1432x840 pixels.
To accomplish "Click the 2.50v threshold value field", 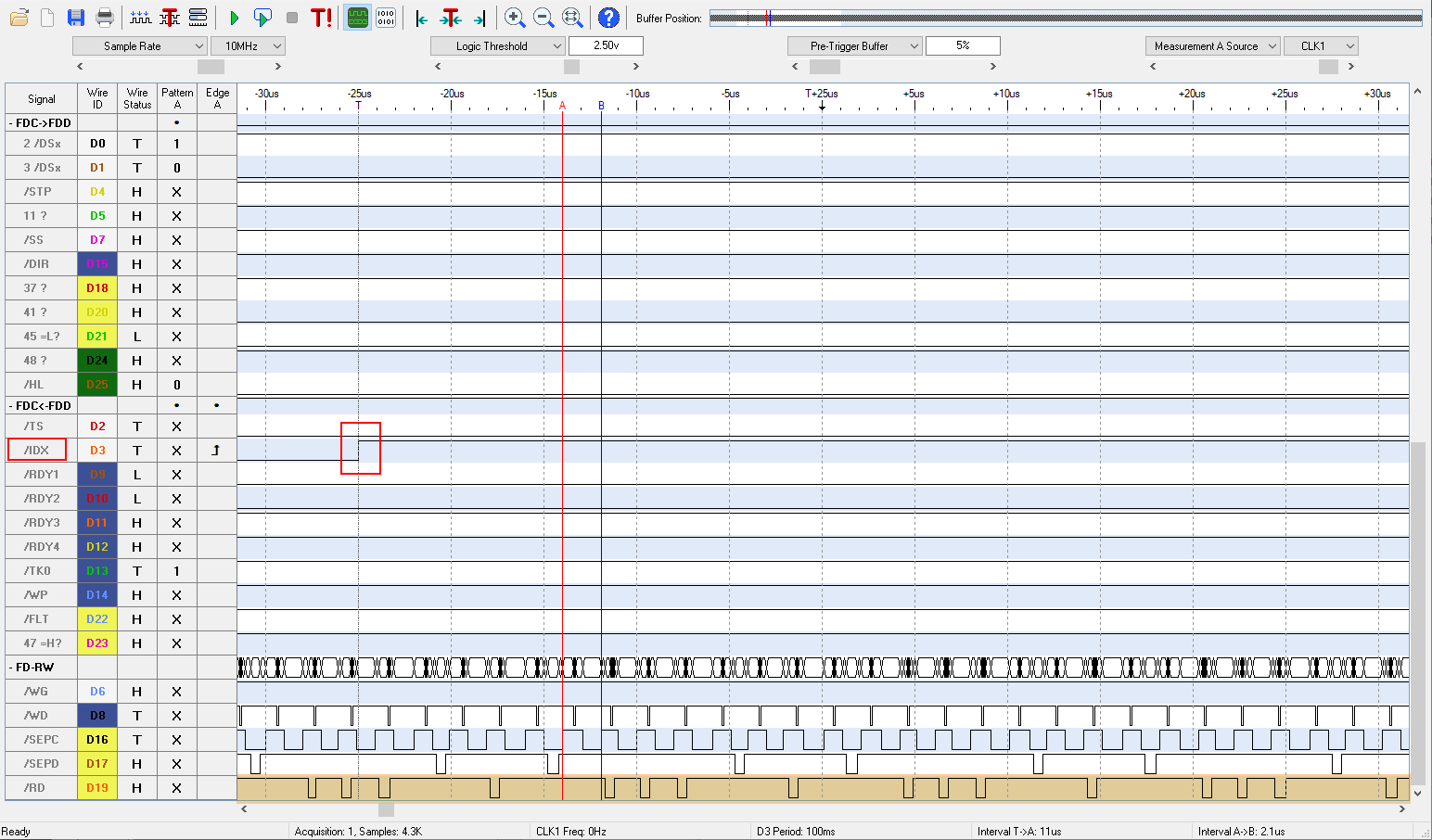I will pyautogui.click(x=606, y=45).
